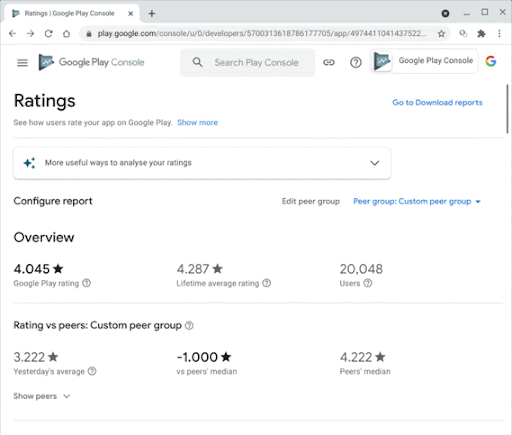Click the Go to Download reports link

[437, 102]
